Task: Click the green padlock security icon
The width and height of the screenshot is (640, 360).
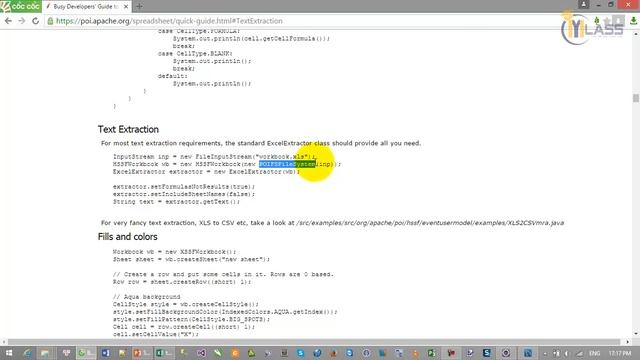Action: tap(50, 21)
